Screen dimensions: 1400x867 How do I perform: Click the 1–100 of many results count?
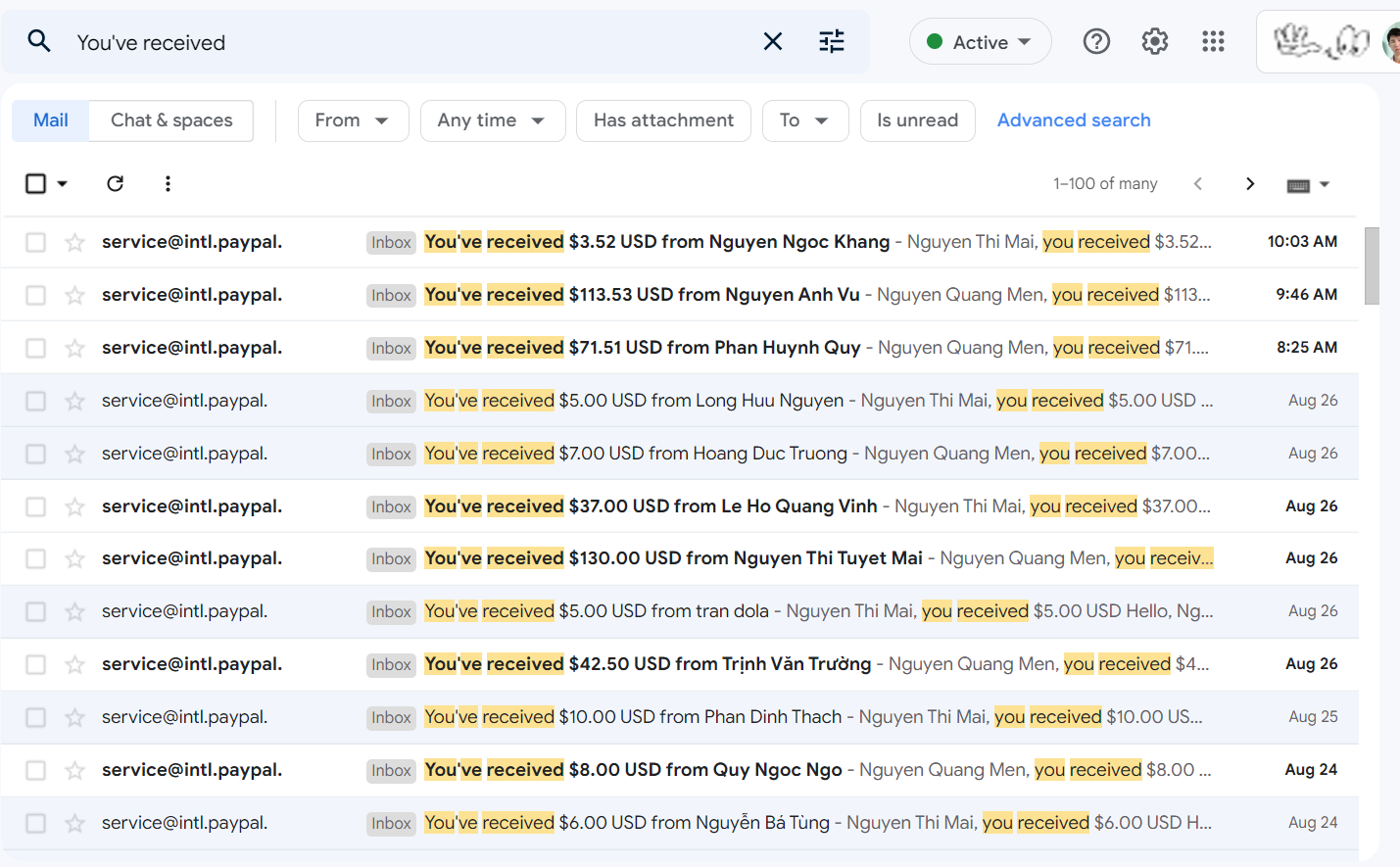1105,183
